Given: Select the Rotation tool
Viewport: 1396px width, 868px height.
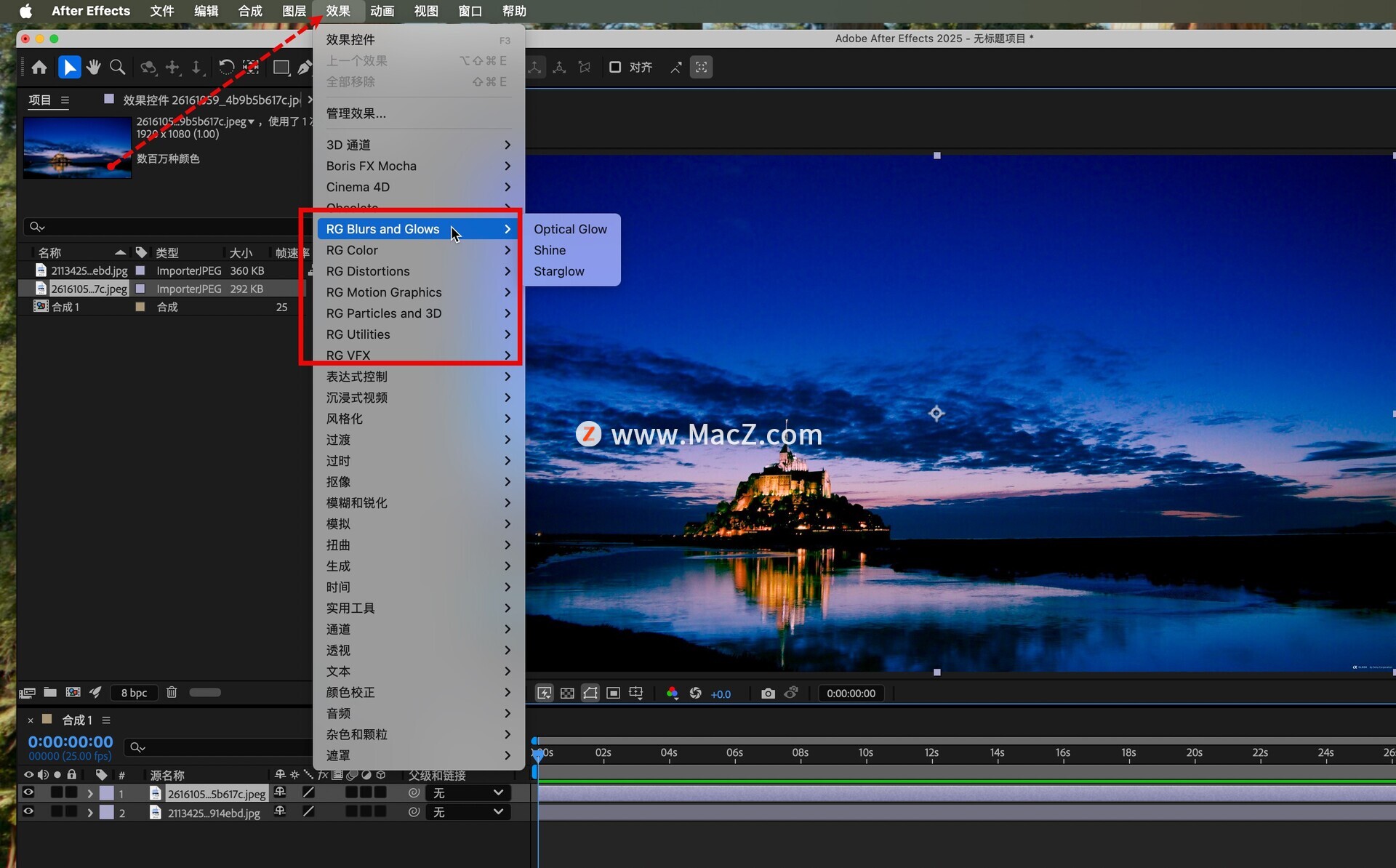Looking at the screenshot, I should coord(226,68).
